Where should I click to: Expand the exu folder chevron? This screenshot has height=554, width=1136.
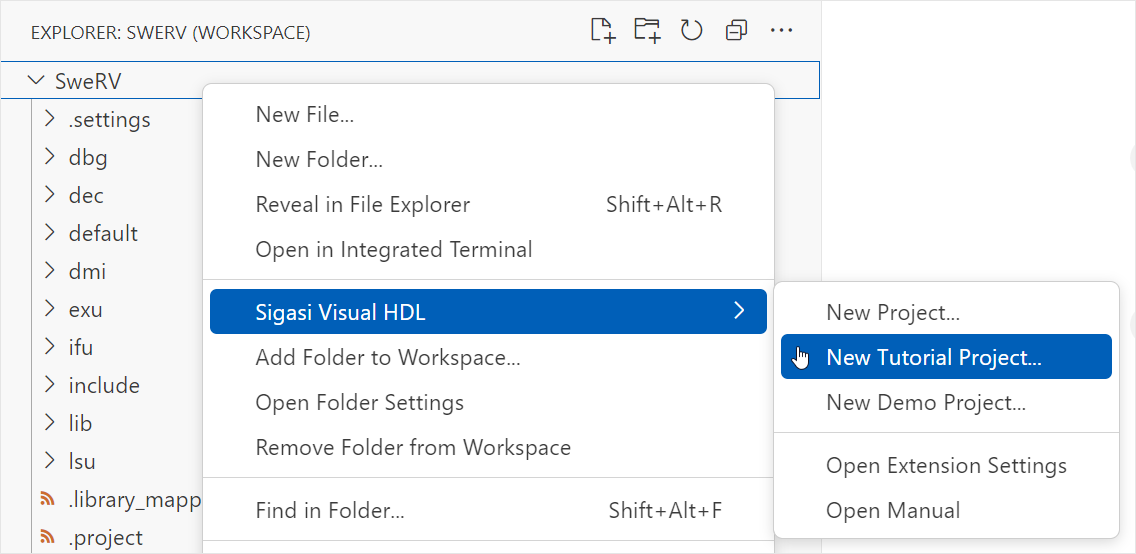click(x=50, y=309)
